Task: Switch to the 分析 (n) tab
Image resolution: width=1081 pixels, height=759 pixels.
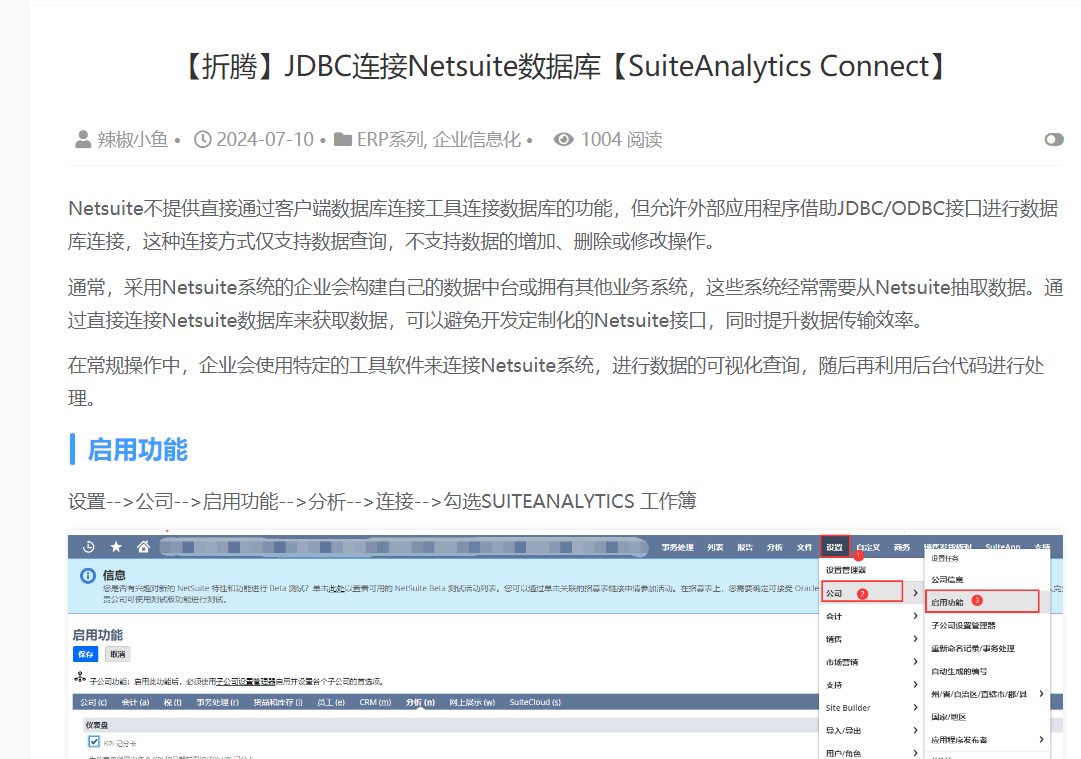Action: tap(421, 702)
